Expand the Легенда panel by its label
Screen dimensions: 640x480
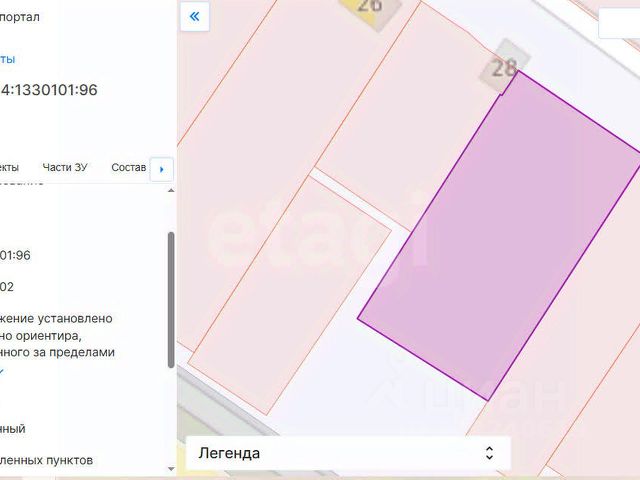[x=229, y=453]
